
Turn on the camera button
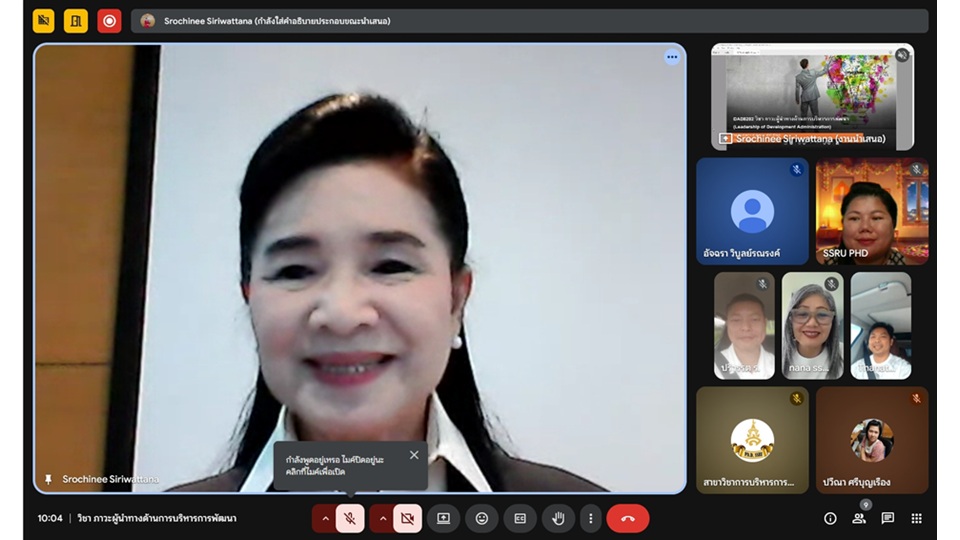click(407, 518)
